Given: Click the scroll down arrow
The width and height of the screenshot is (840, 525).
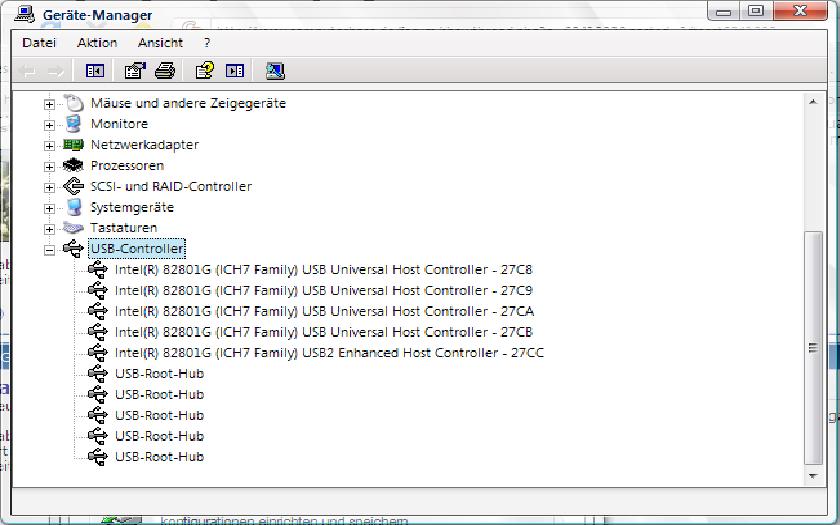Looking at the screenshot, I should click(x=813, y=476).
